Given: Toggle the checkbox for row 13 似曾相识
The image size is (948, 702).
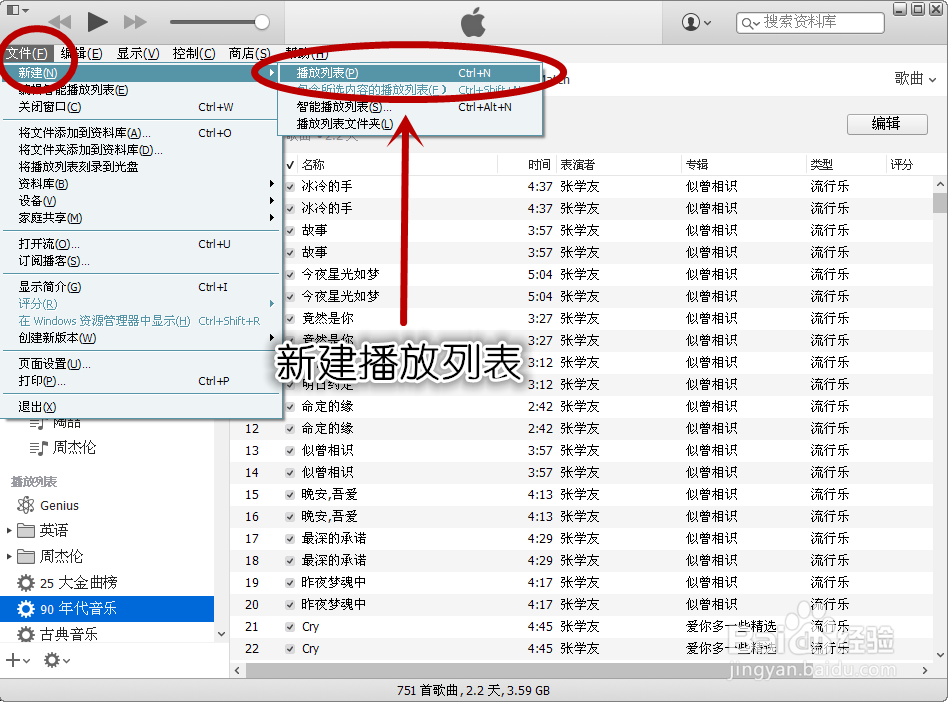Looking at the screenshot, I should [x=290, y=450].
